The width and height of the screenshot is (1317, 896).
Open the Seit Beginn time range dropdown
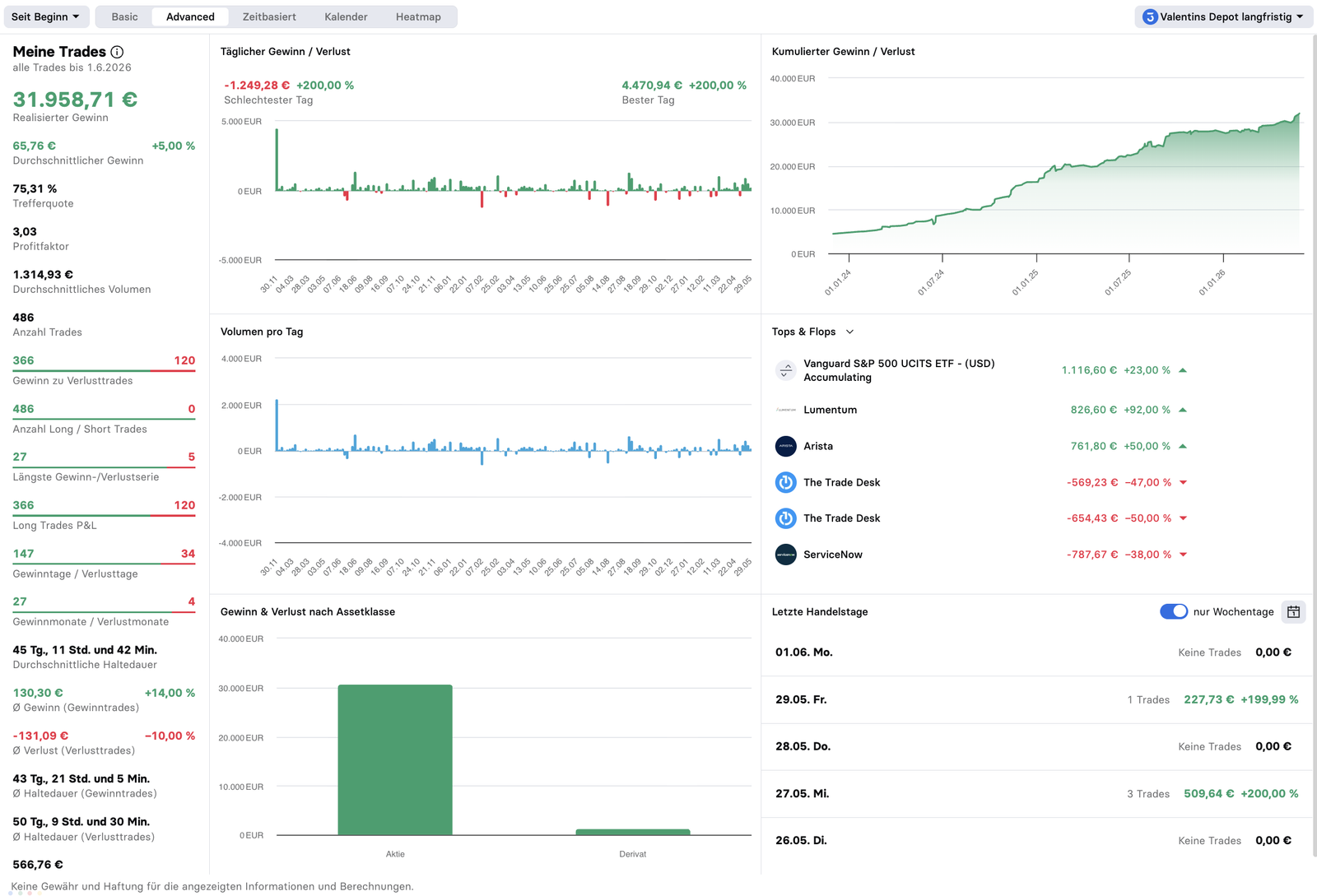pyautogui.click(x=45, y=16)
